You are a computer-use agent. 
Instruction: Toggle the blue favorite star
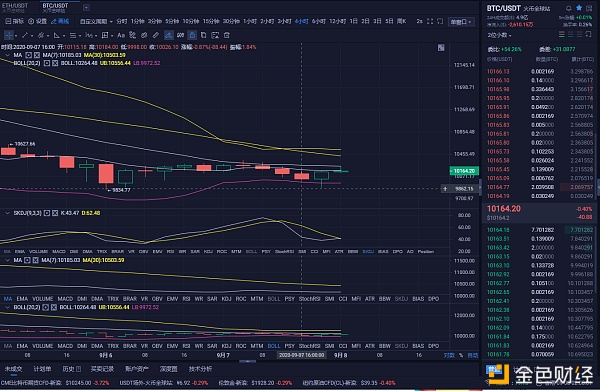coord(579,8)
